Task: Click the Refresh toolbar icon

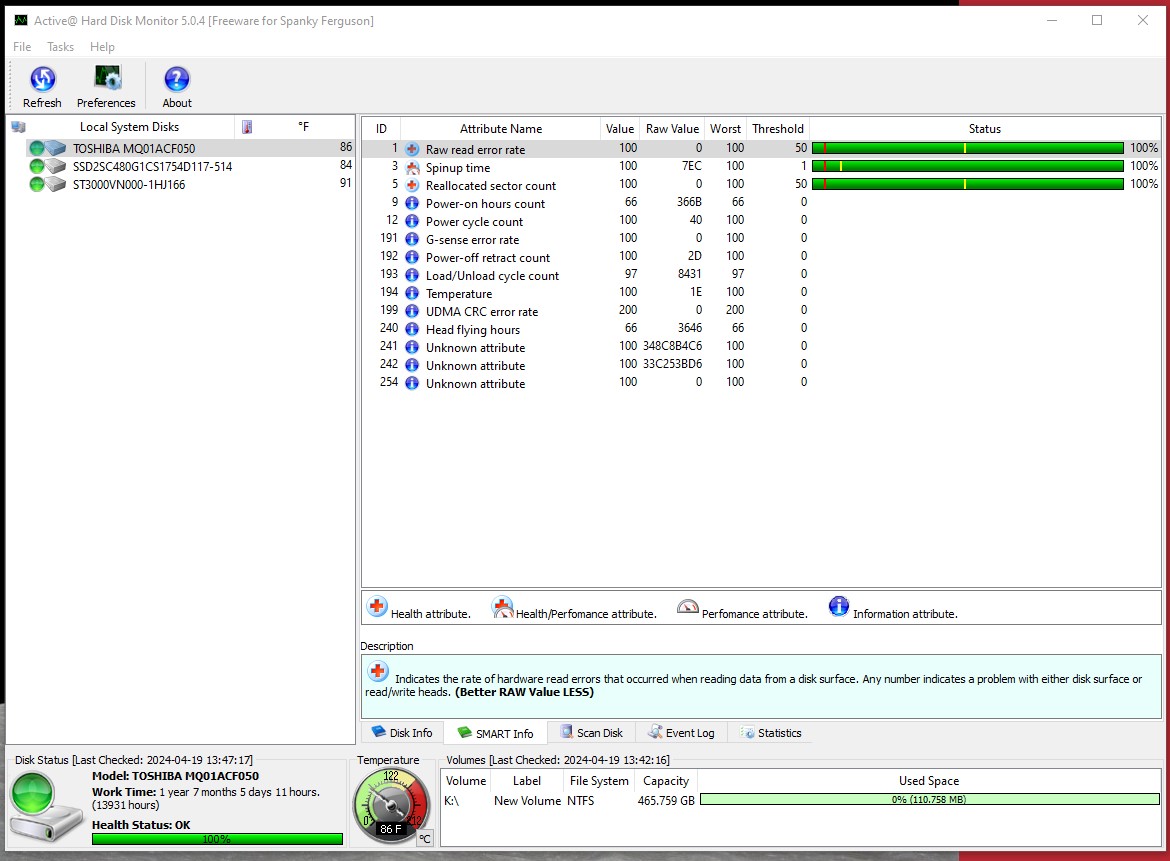Action: click(42, 80)
